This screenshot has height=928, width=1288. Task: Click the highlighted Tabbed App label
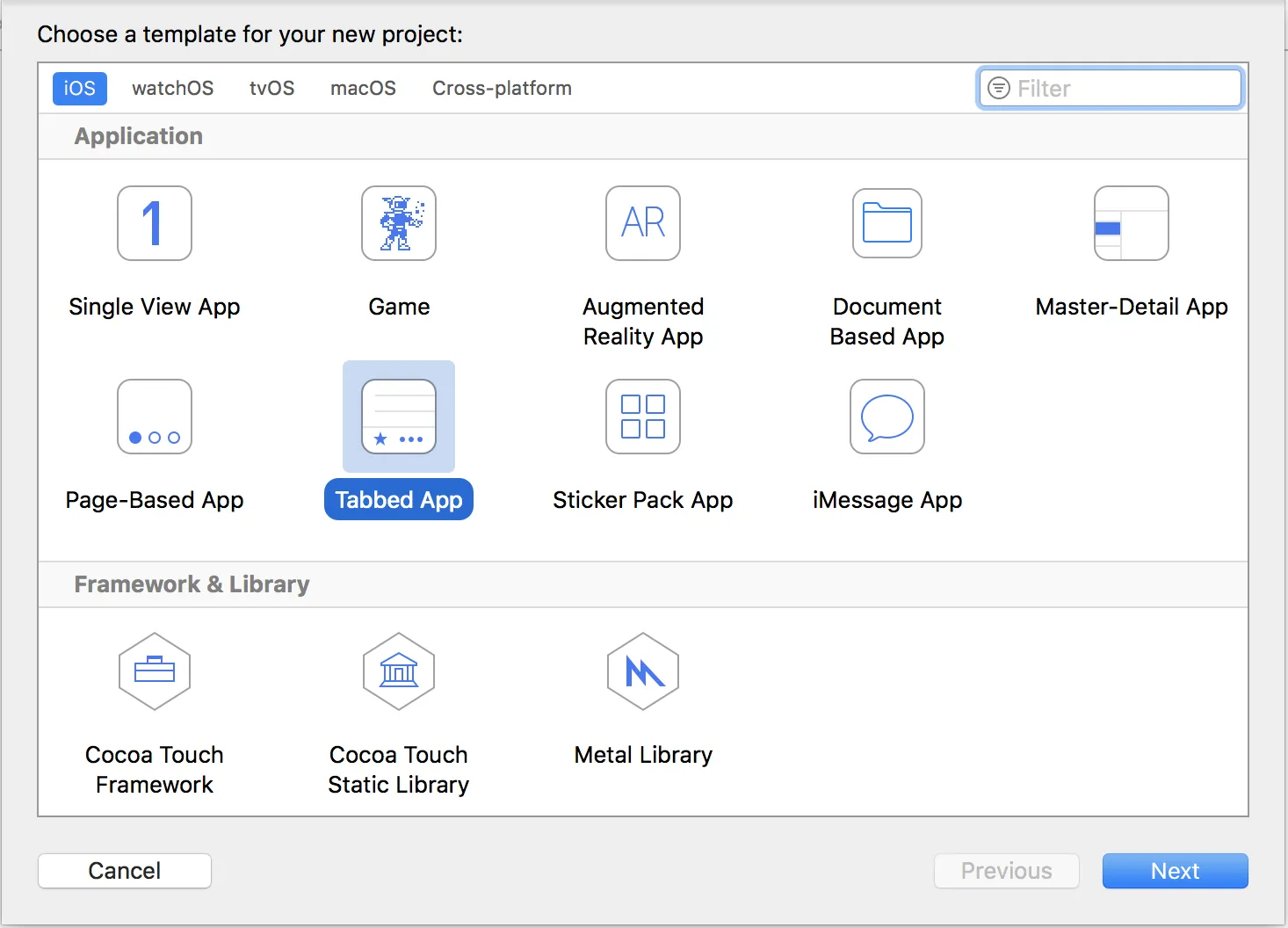399,500
